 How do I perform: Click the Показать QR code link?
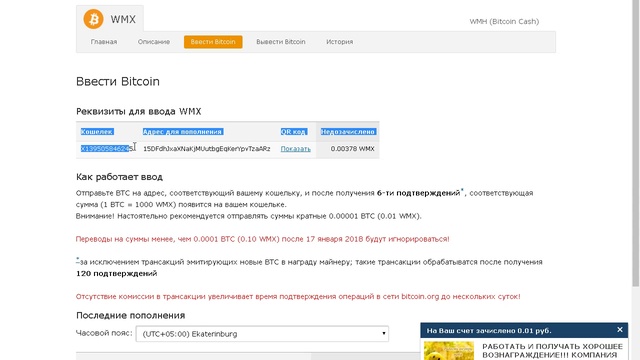pyautogui.click(x=296, y=149)
